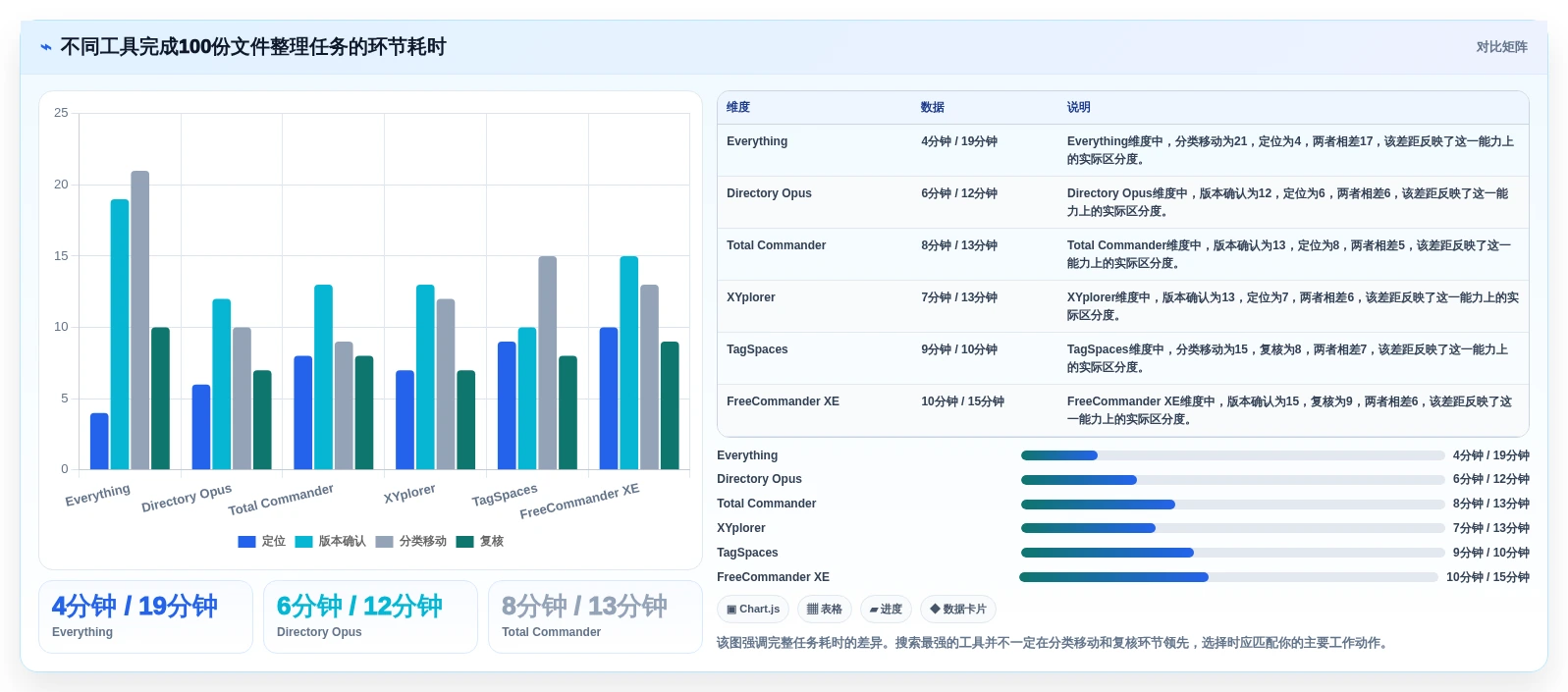1568x692 pixels.
Task: Click the TagSpaces progress bar
Action: 1232,553
